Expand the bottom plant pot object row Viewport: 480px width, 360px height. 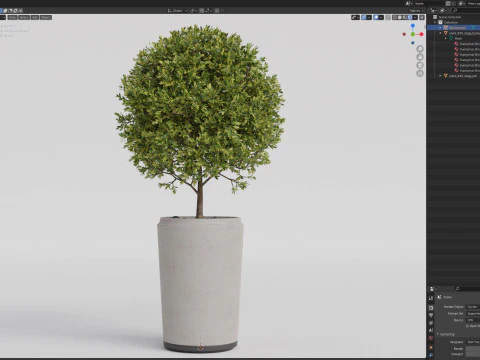coord(441,76)
